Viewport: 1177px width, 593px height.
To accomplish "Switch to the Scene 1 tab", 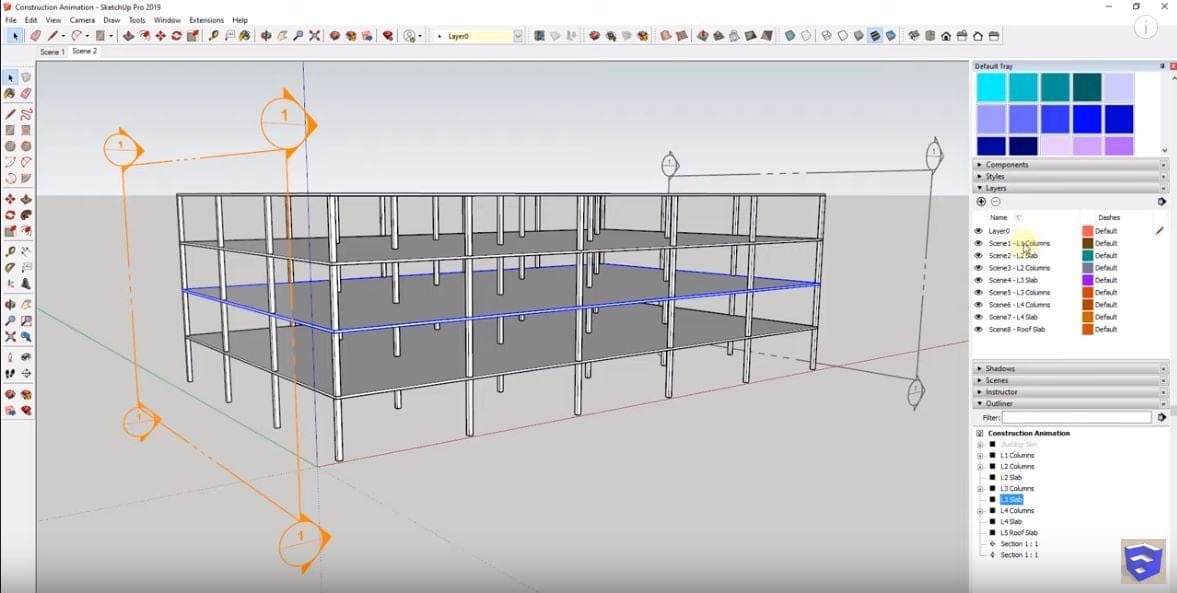I will pos(51,52).
